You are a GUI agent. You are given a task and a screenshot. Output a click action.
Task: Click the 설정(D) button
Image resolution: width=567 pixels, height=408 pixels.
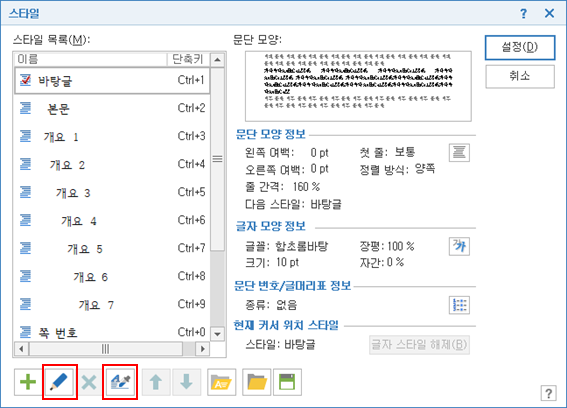click(520, 47)
